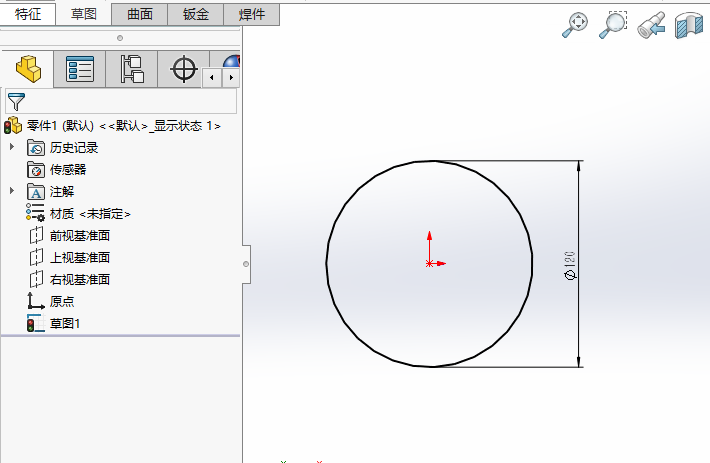Expand the 注解 folder
Image resolution: width=710 pixels, height=463 pixels.
12,191
